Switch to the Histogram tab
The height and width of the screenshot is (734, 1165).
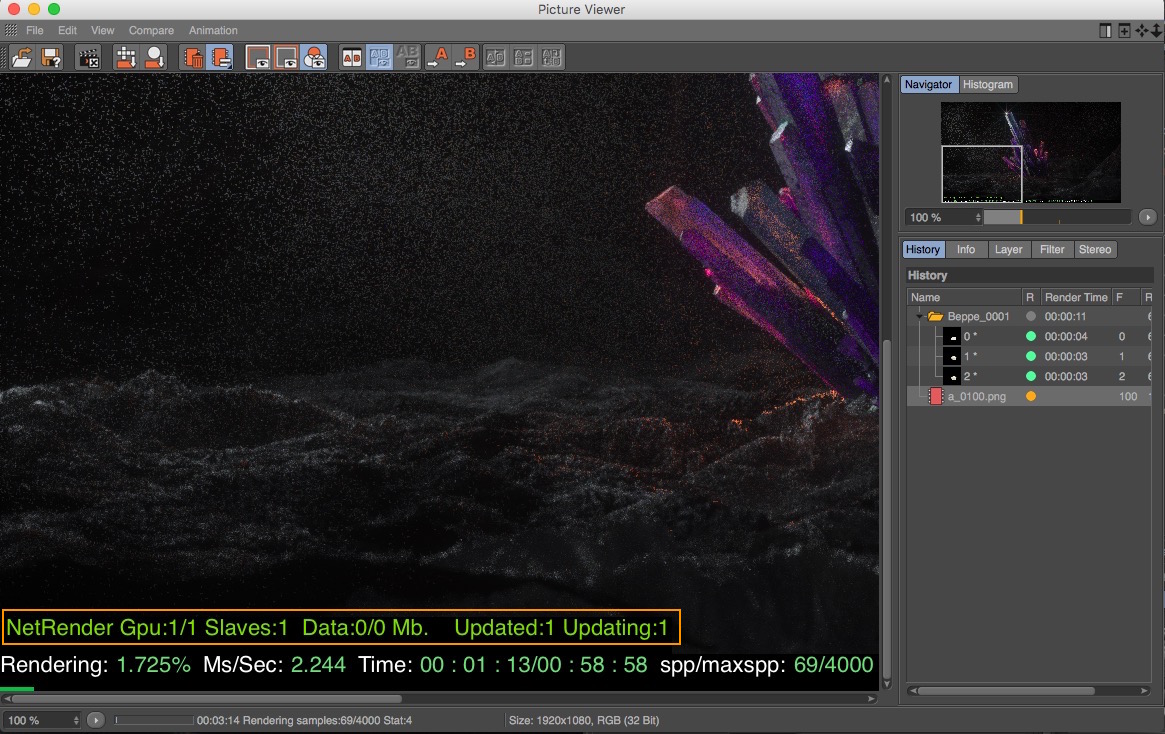[x=987, y=85]
